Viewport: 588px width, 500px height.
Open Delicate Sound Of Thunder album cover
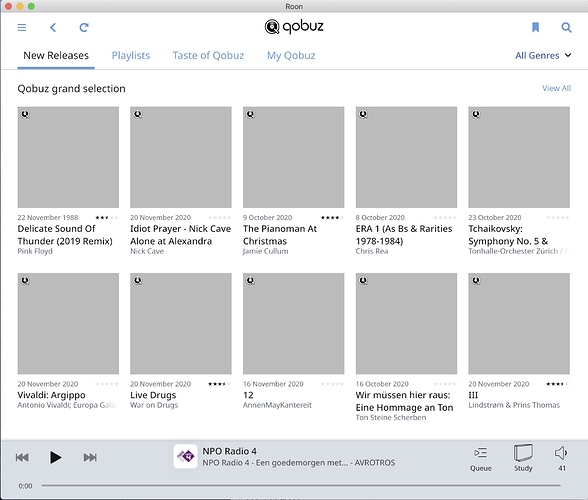68,157
